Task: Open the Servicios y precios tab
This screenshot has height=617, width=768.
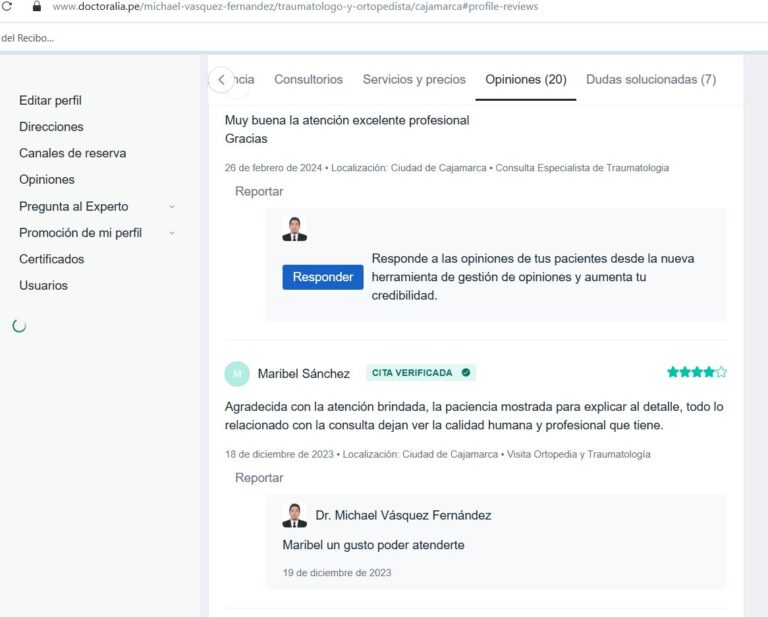Action: (x=414, y=79)
